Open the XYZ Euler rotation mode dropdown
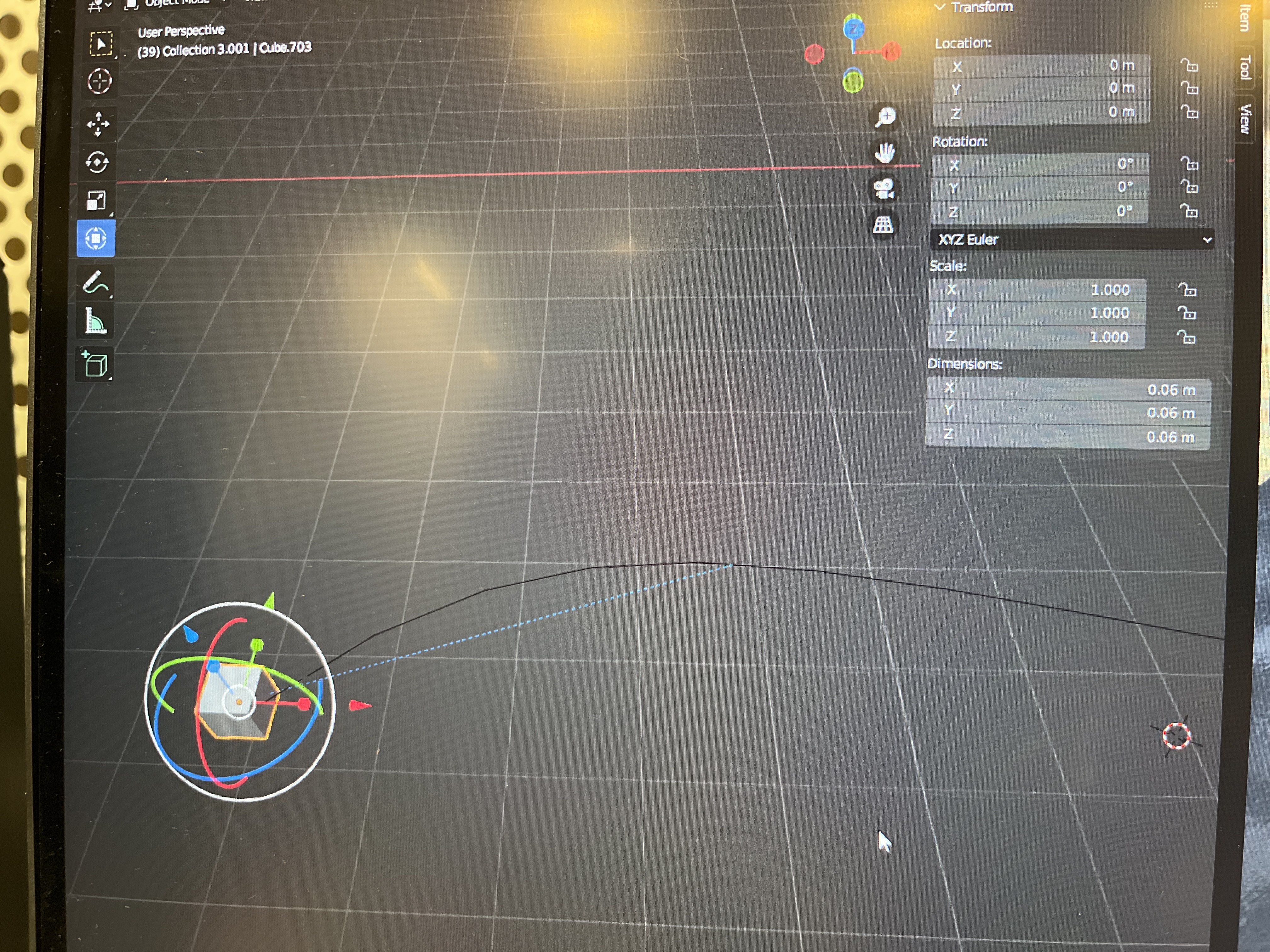Screen dimensions: 1270x952 click(x=1071, y=239)
